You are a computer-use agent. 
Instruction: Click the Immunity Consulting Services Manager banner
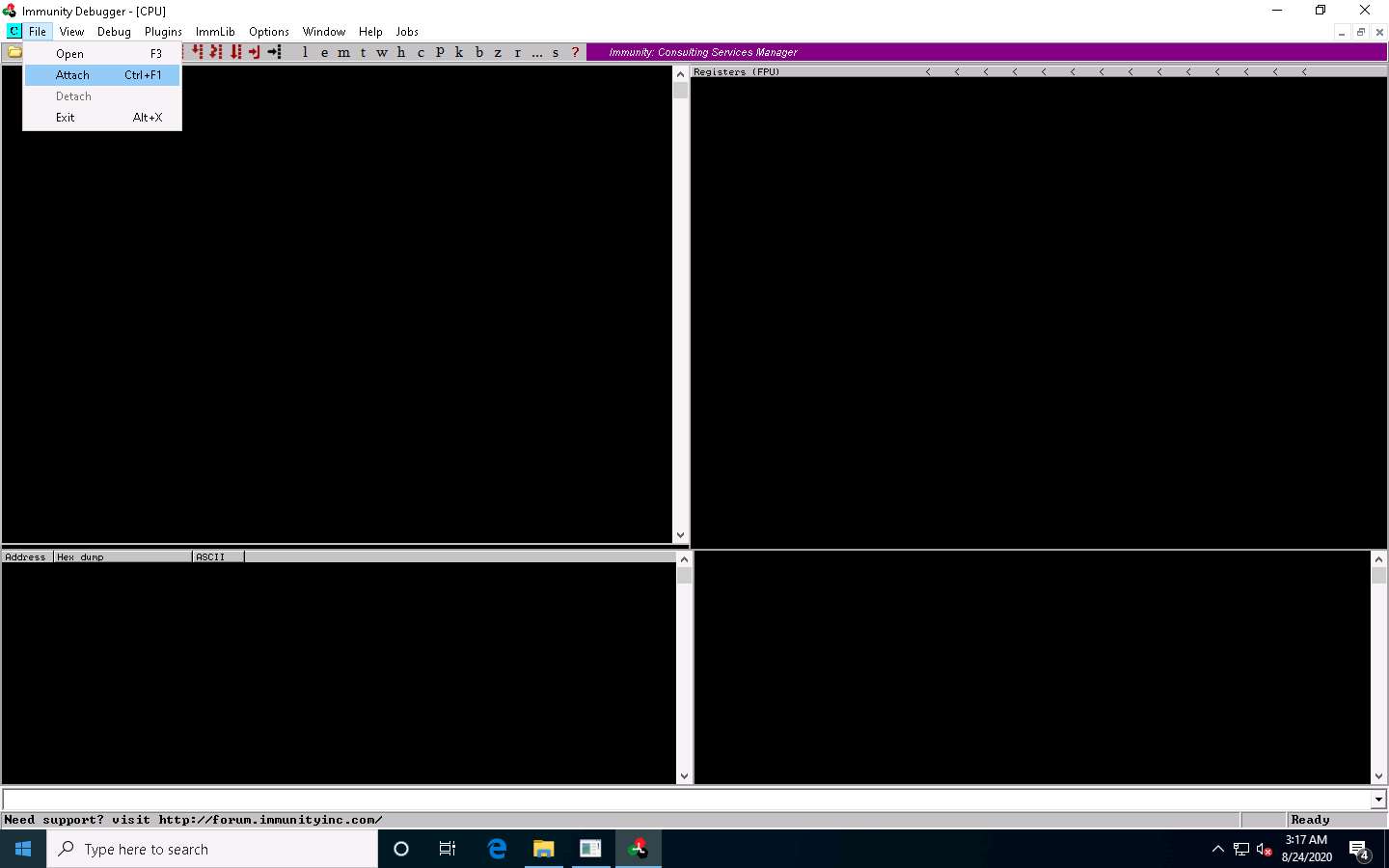click(x=986, y=52)
